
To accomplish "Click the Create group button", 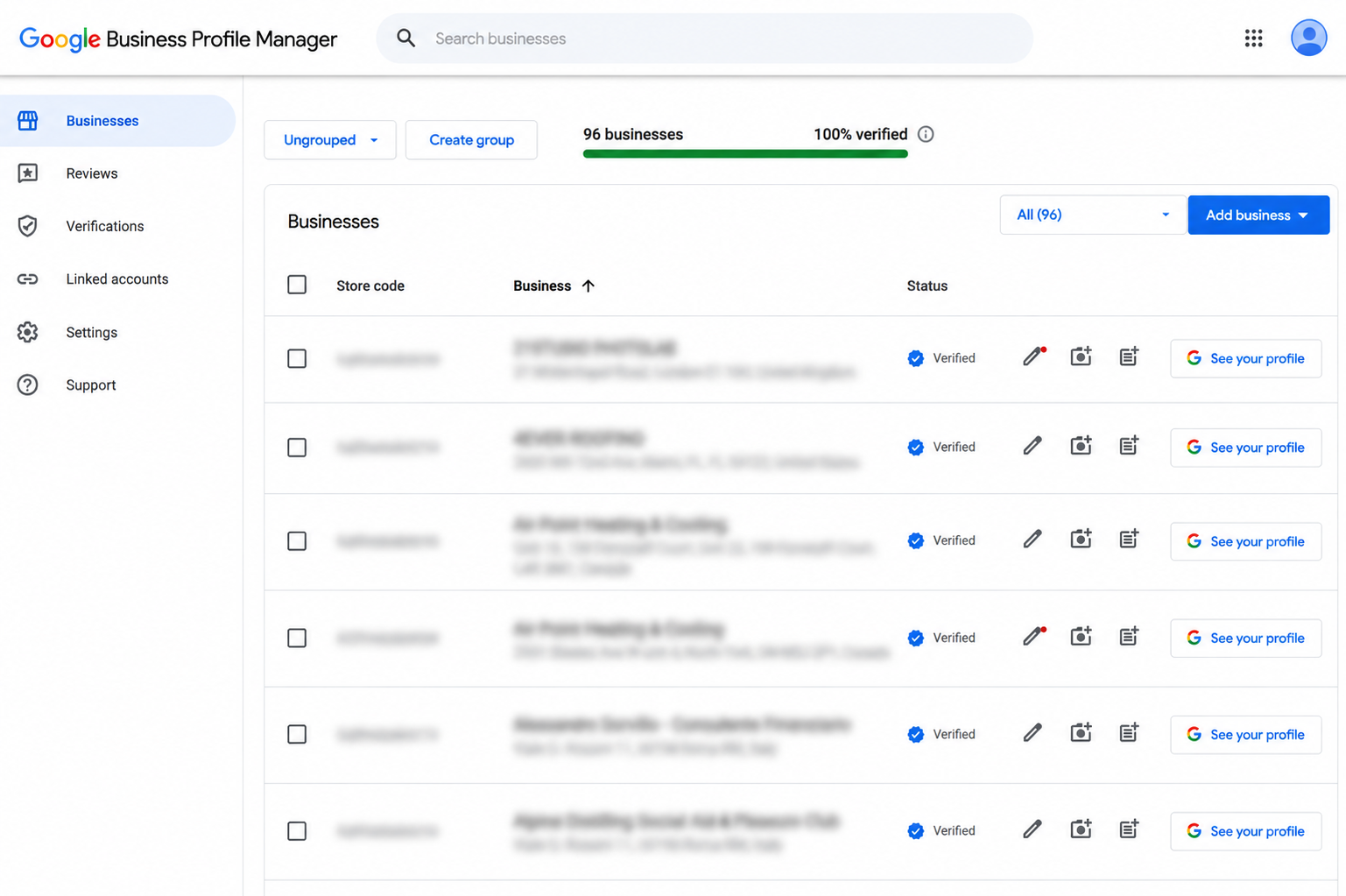I will click(471, 140).
